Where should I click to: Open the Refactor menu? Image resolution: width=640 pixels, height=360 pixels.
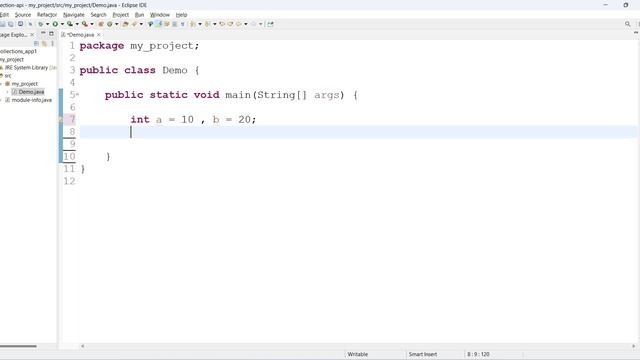point(47,15)
